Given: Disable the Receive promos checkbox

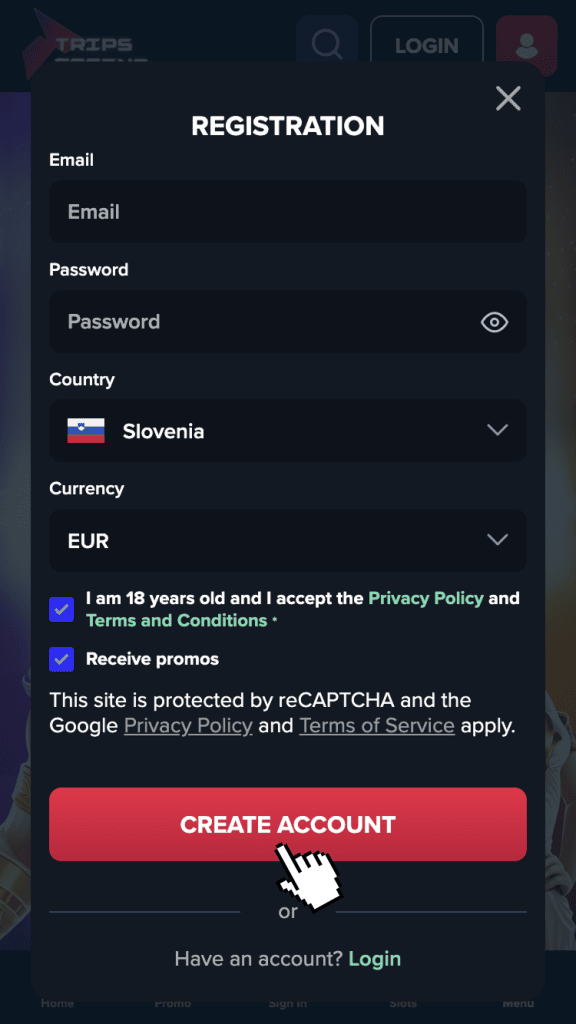Looking at the screenshot, I should [61, 659].
